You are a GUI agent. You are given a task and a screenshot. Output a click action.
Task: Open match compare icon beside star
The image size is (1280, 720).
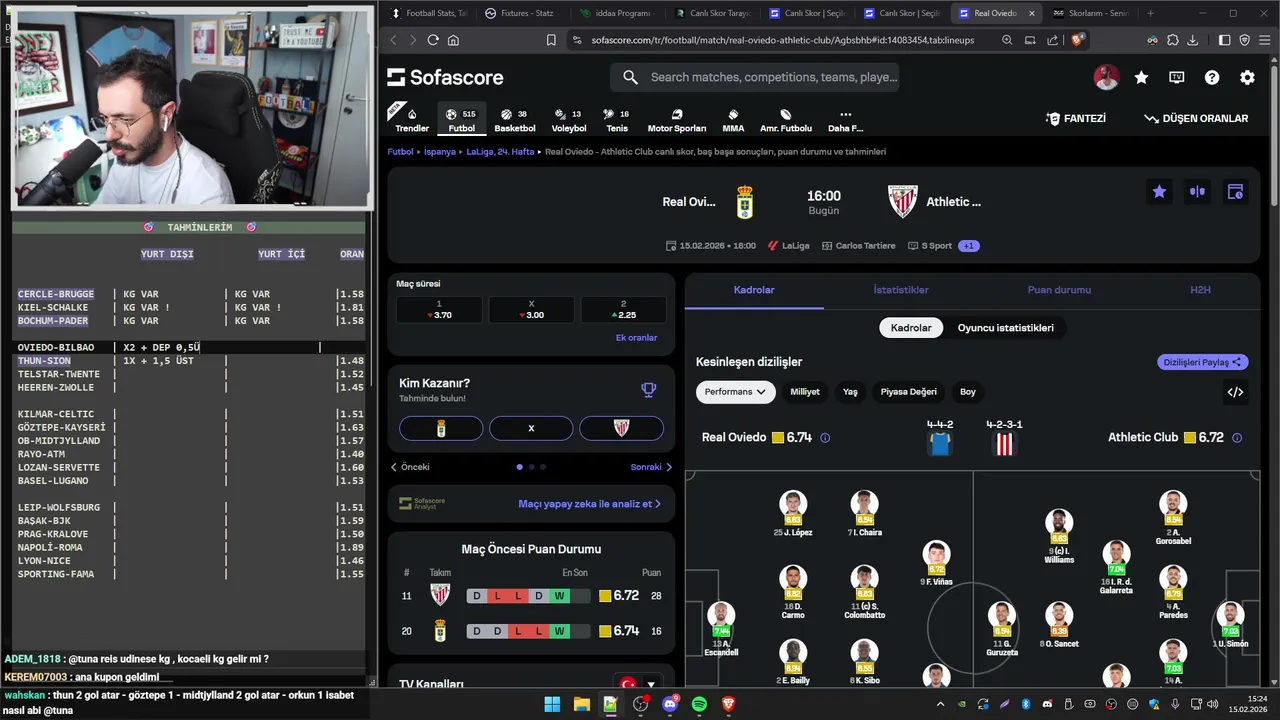point(1197,192)
